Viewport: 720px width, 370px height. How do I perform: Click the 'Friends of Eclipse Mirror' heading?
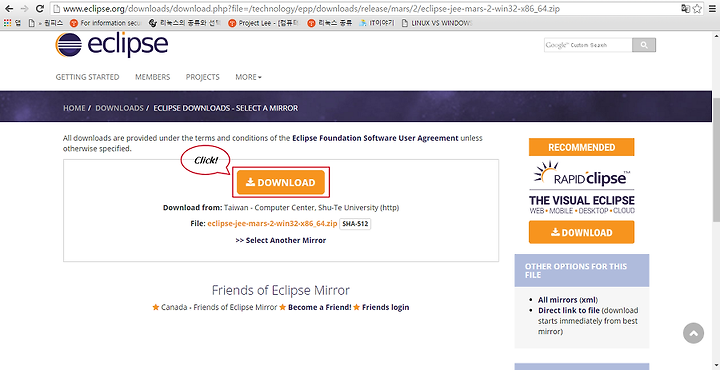point(281,290)
